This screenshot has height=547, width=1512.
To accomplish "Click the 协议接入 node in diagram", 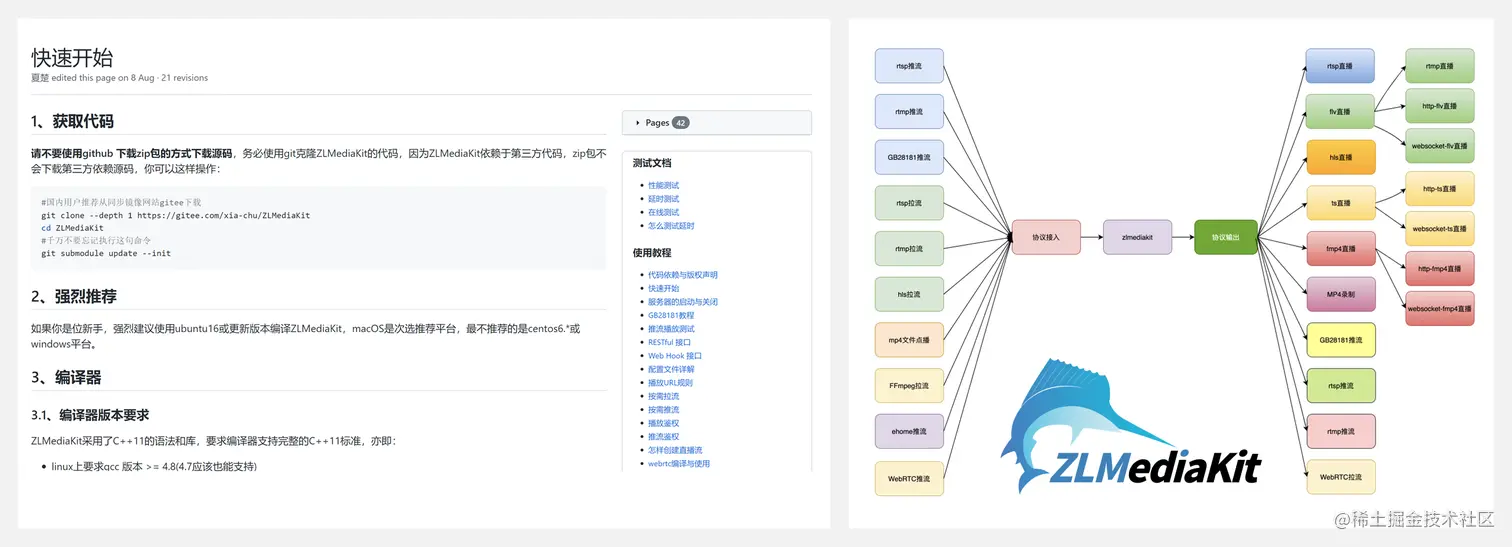I will point(1046,237).
